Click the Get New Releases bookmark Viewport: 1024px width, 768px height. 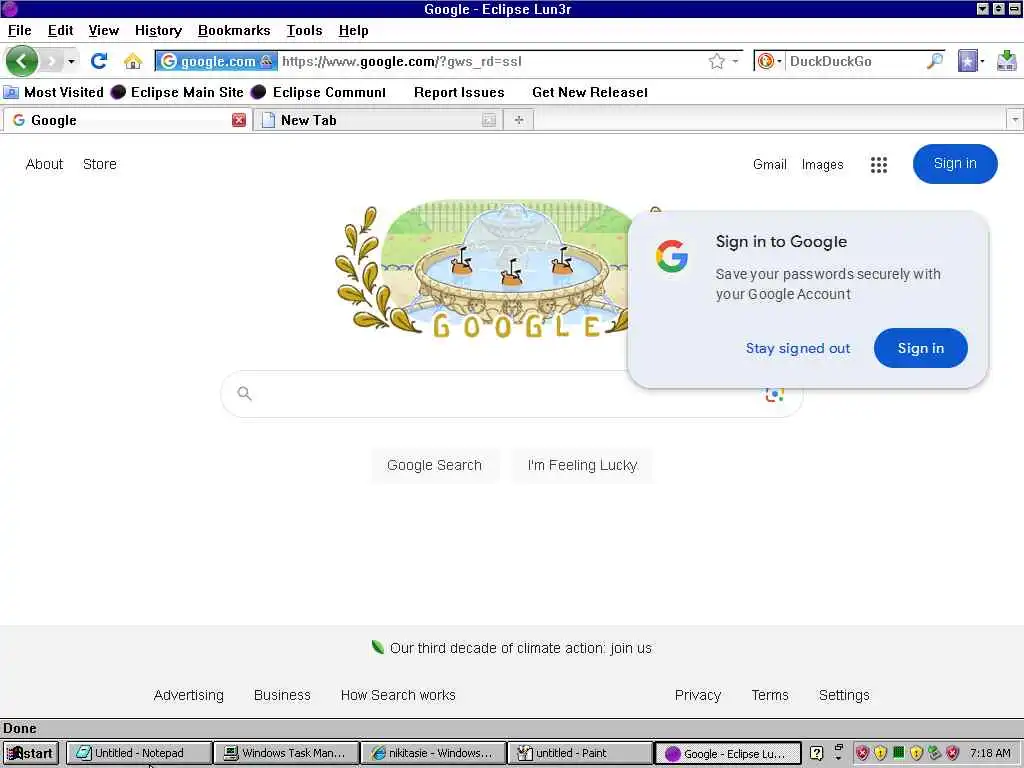(590, 92)
